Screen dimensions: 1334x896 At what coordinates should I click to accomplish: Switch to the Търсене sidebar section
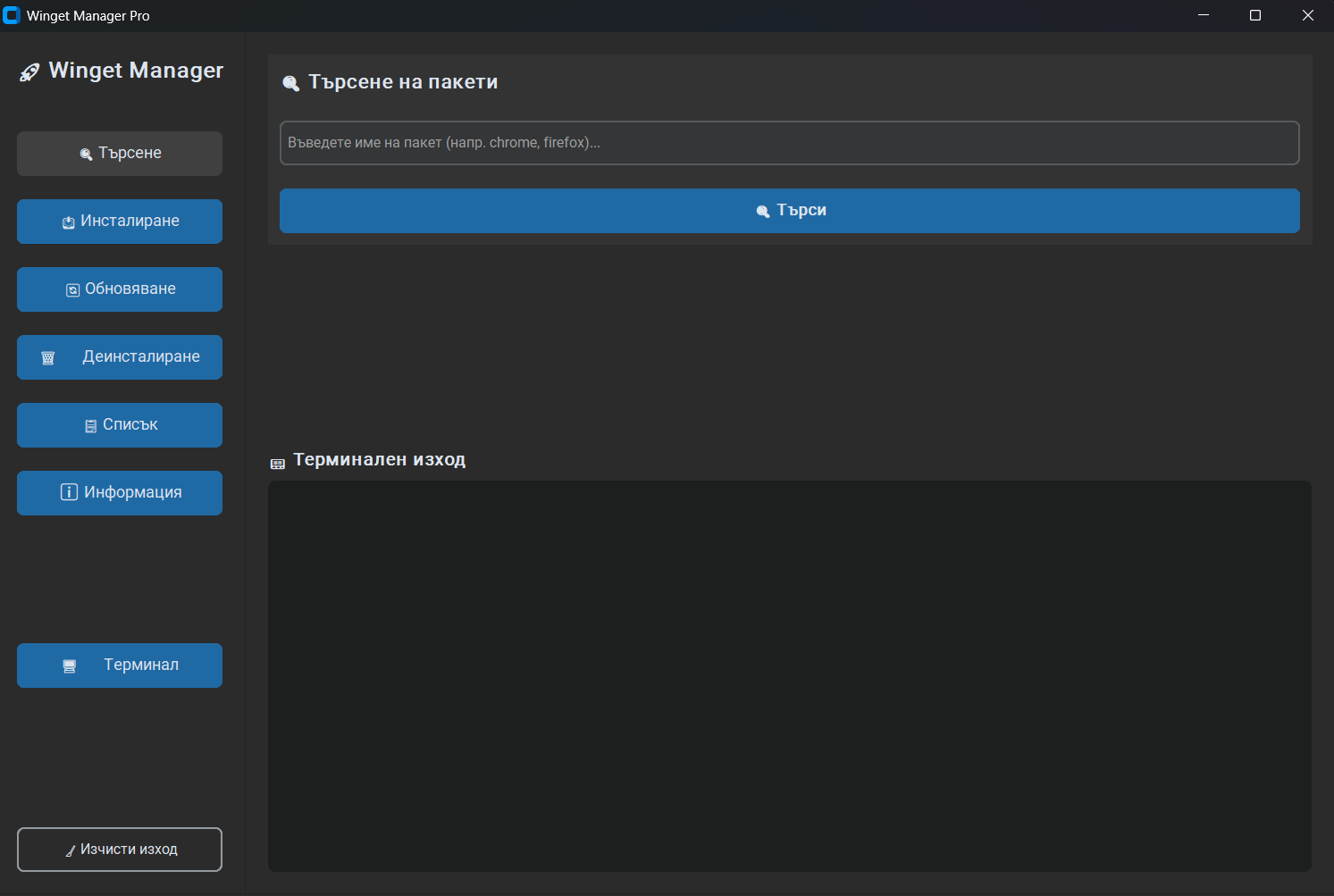click(x=120, y=154)
